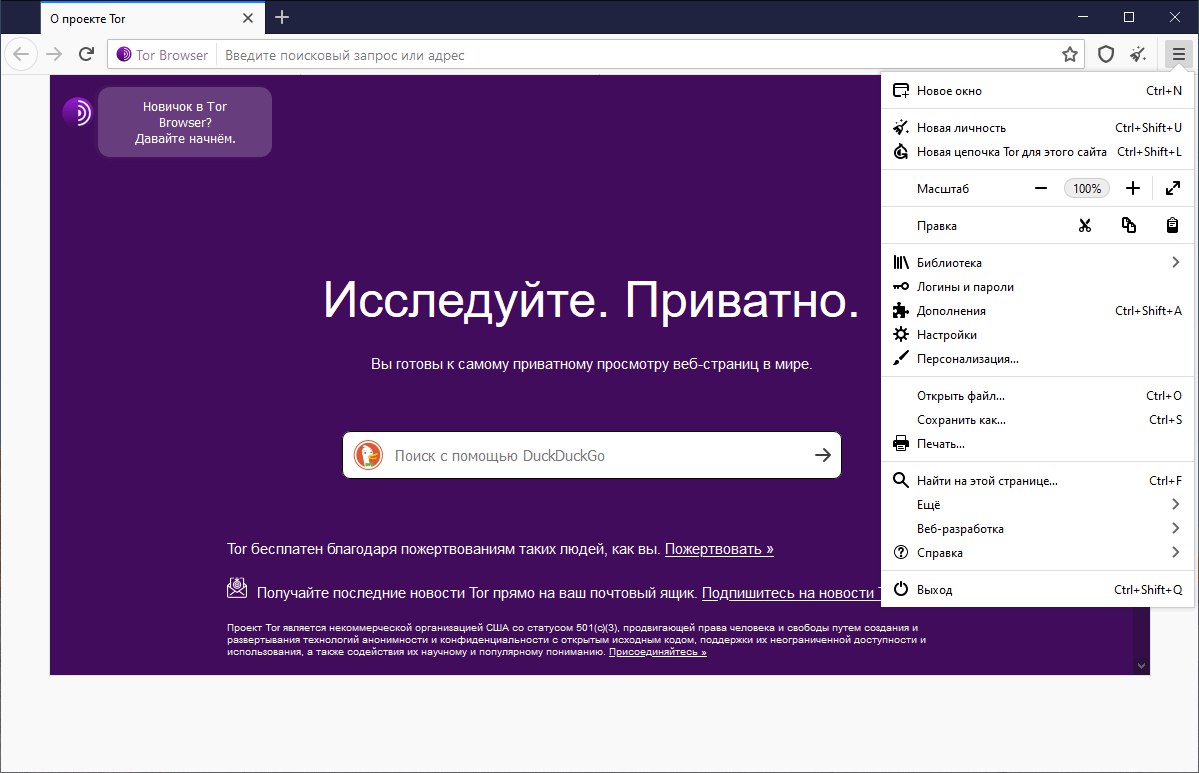The width and height of the screenshot is (1199, 773).
Task: Close the "О проекте Tor" tab
Action: click(248, 18)
